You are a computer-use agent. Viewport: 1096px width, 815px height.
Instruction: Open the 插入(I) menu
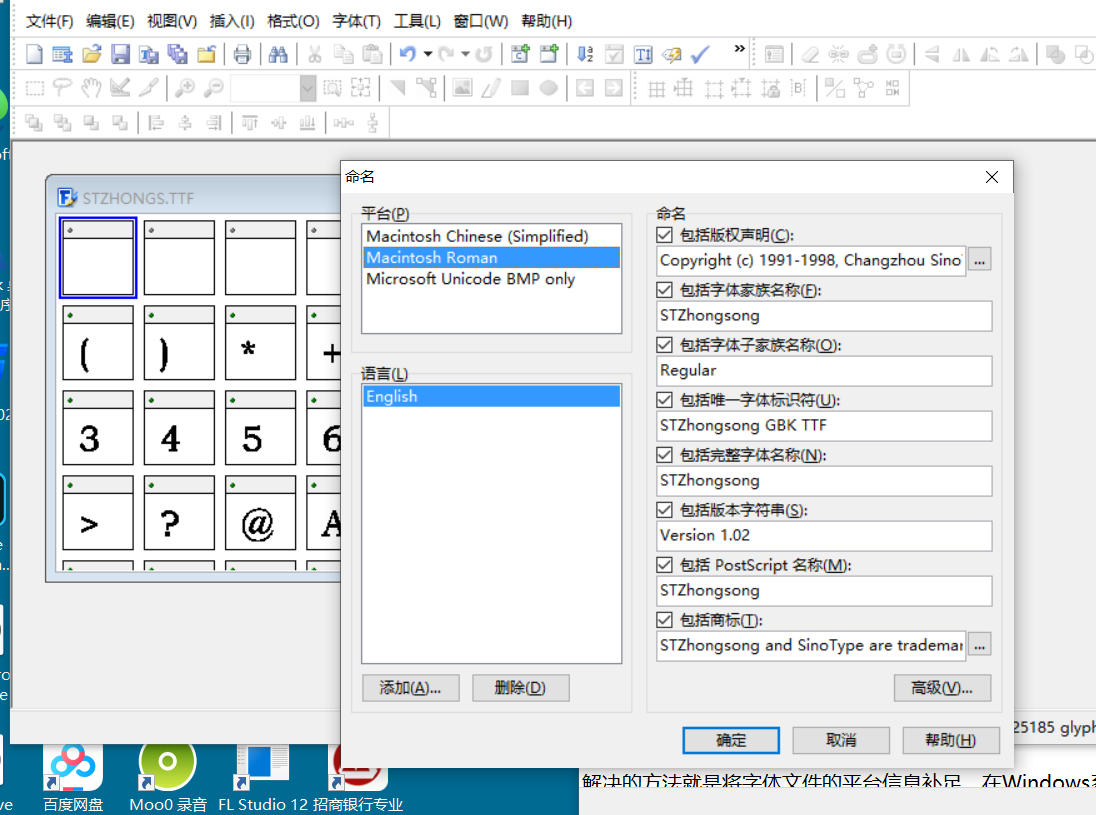coord(232,21)
